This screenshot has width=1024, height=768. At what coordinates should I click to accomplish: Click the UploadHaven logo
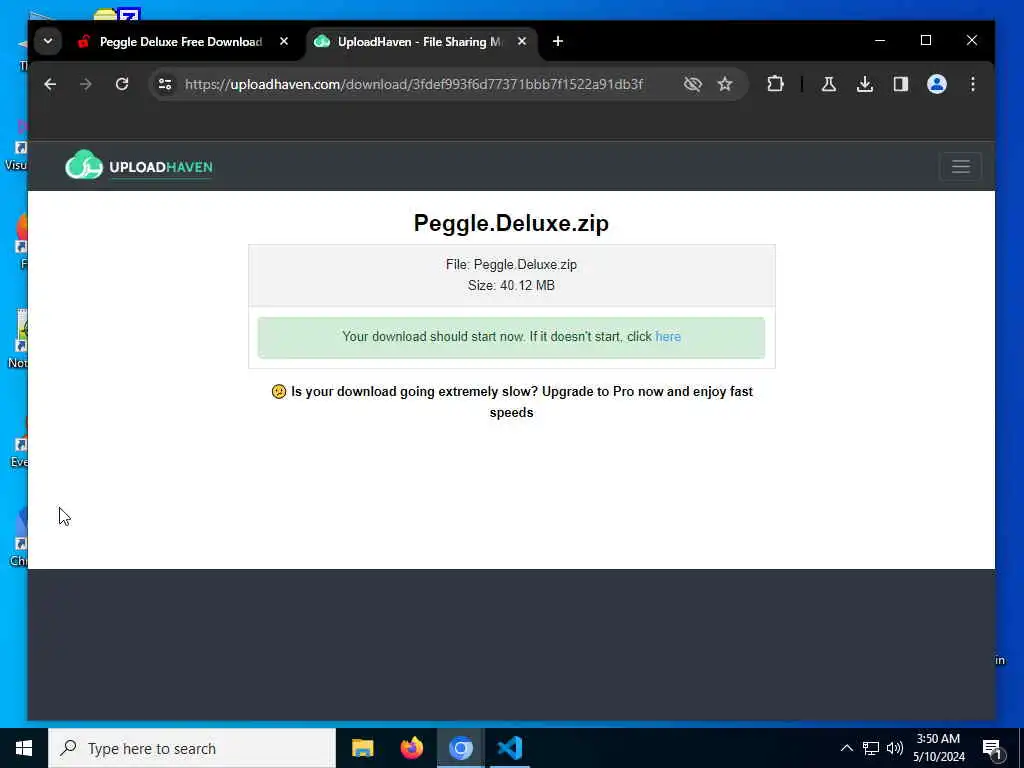coord(139,166)
